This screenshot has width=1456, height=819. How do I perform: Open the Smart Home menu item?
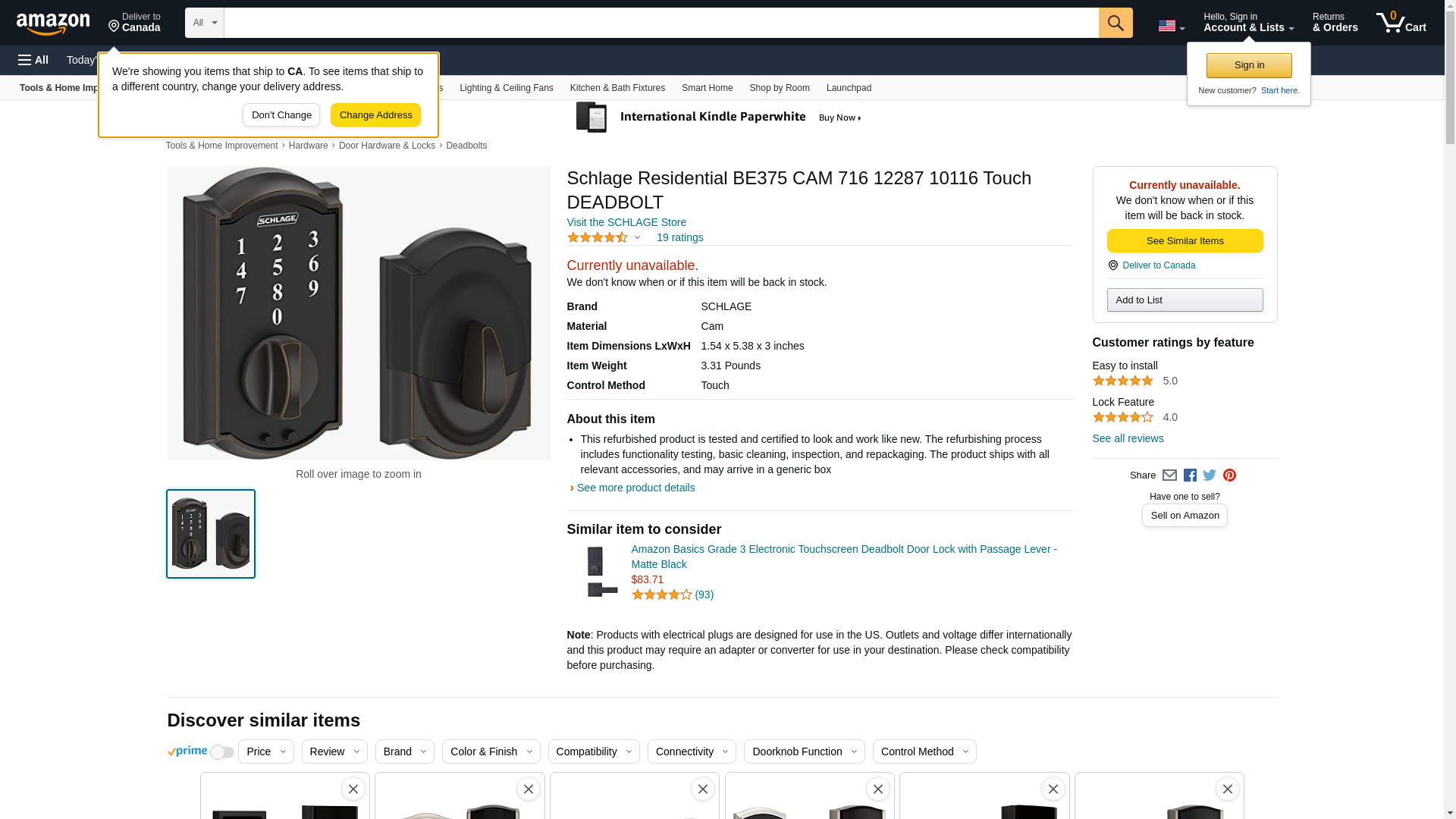coord(707,88)
